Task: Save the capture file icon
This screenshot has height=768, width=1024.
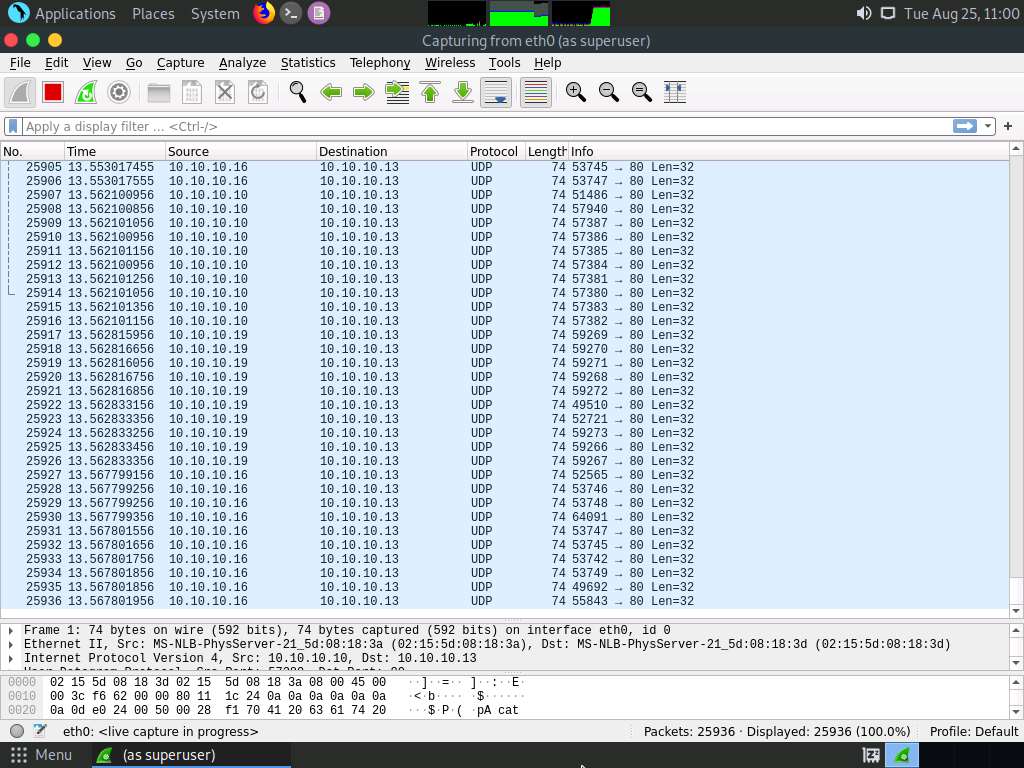Action: 191,92
